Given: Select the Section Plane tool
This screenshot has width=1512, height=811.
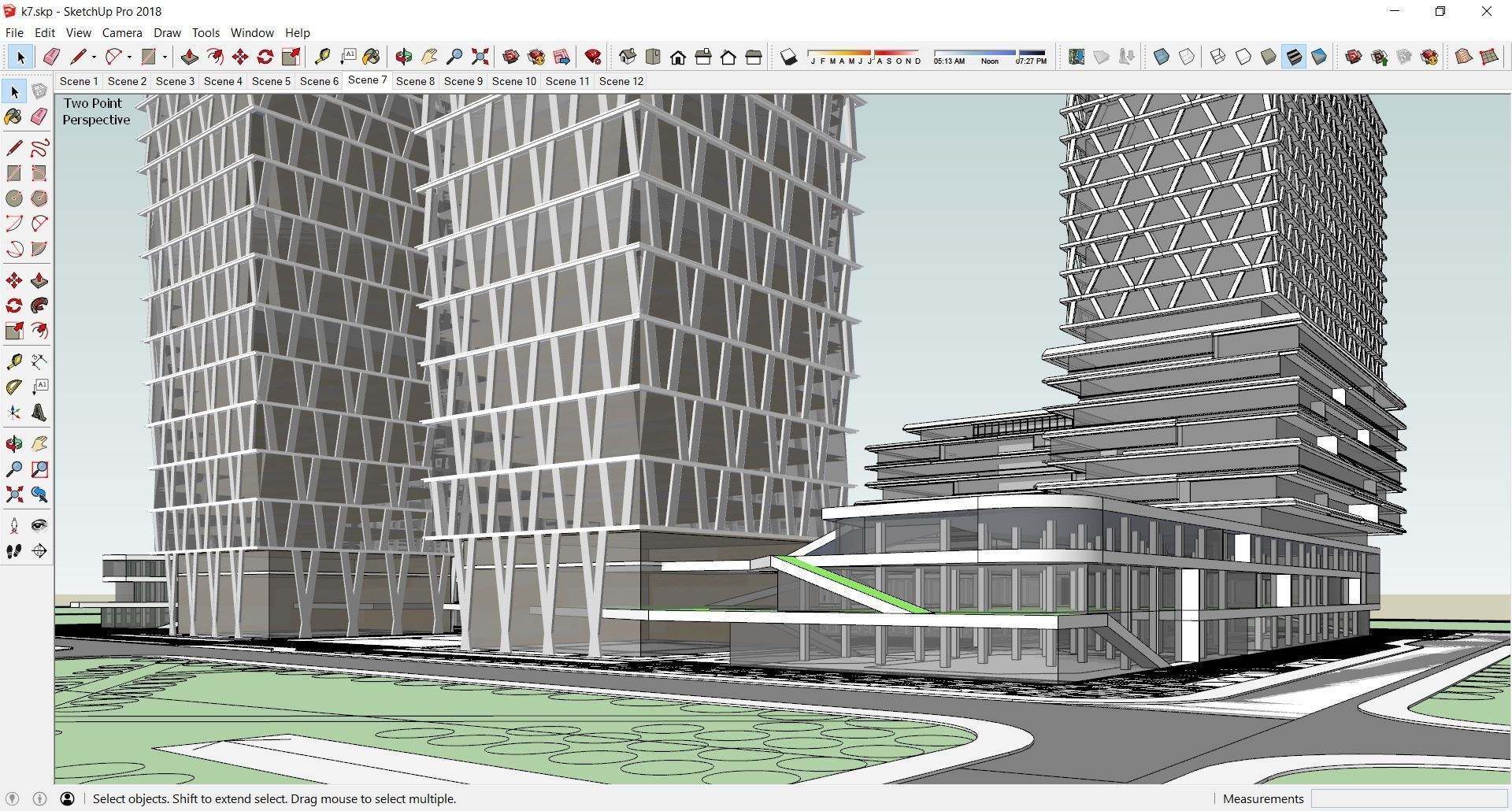Looking at the screenshot, I should click(39, 551).
